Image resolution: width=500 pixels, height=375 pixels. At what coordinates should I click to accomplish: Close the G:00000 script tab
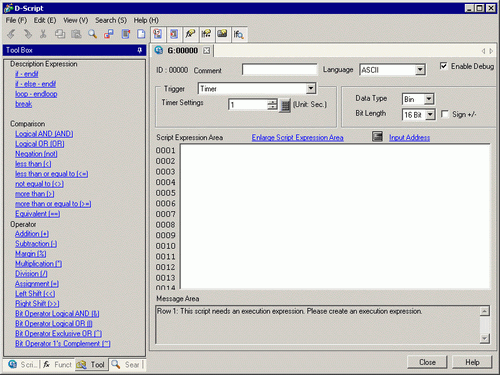tap(207, 51)
